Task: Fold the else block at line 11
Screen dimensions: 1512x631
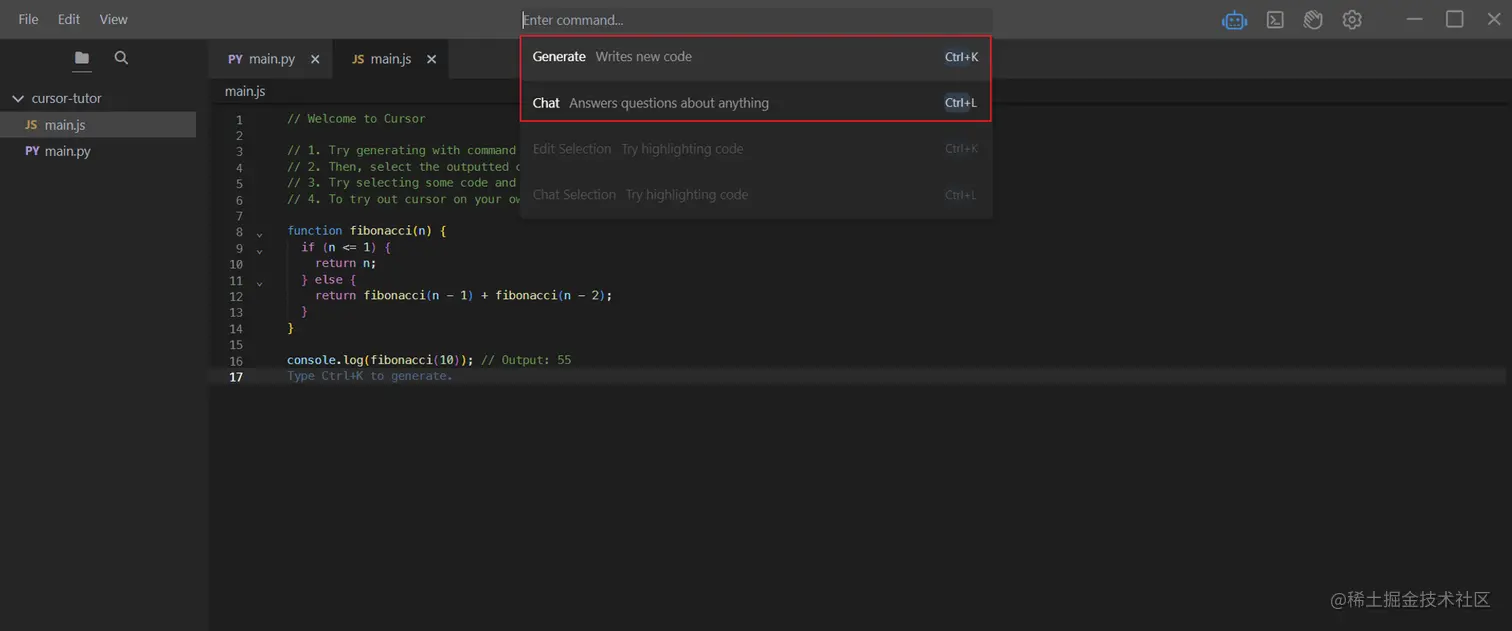Action: [260, 283]
